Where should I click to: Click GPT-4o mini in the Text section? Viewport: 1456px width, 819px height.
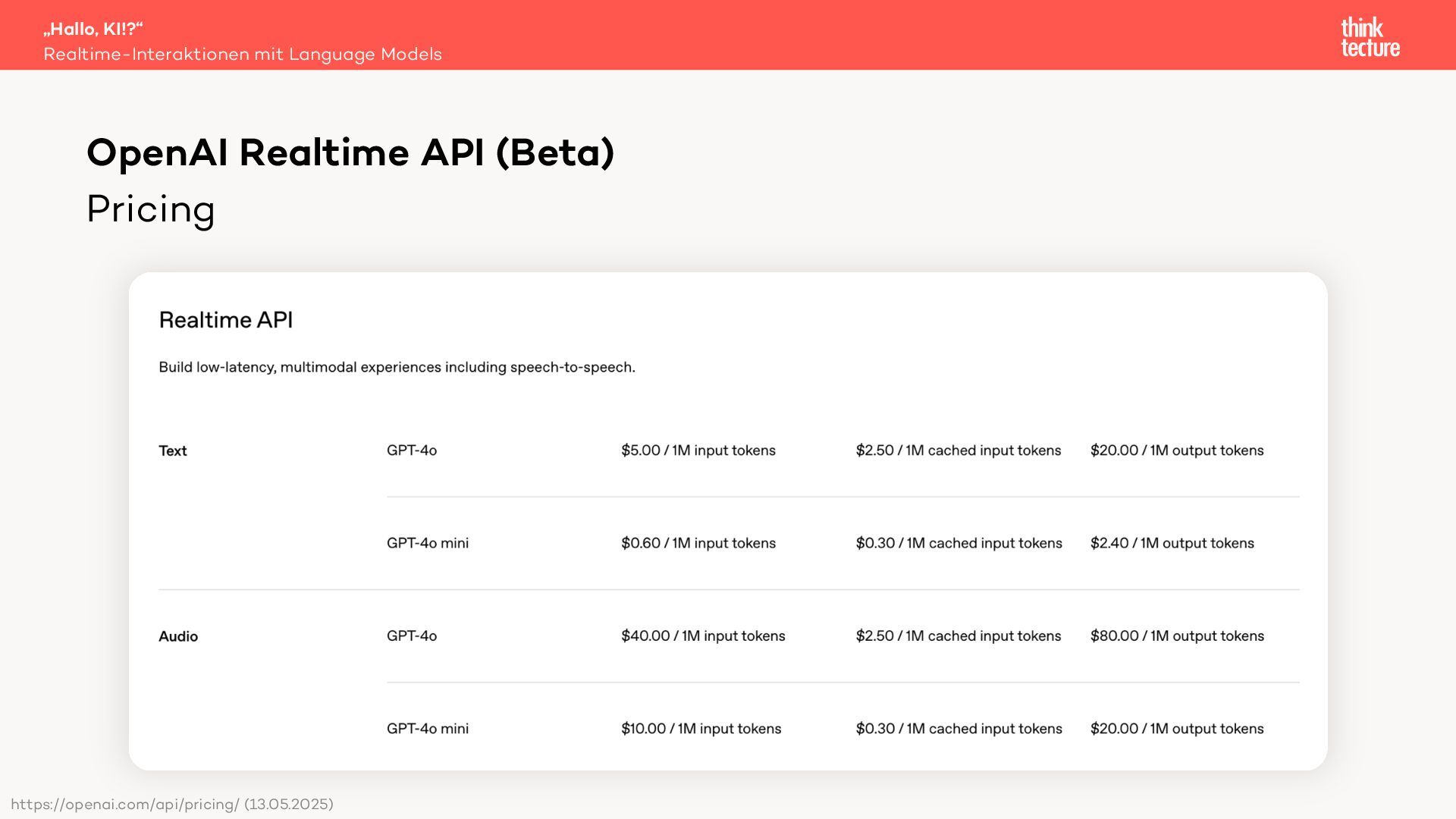pos(428,543)
